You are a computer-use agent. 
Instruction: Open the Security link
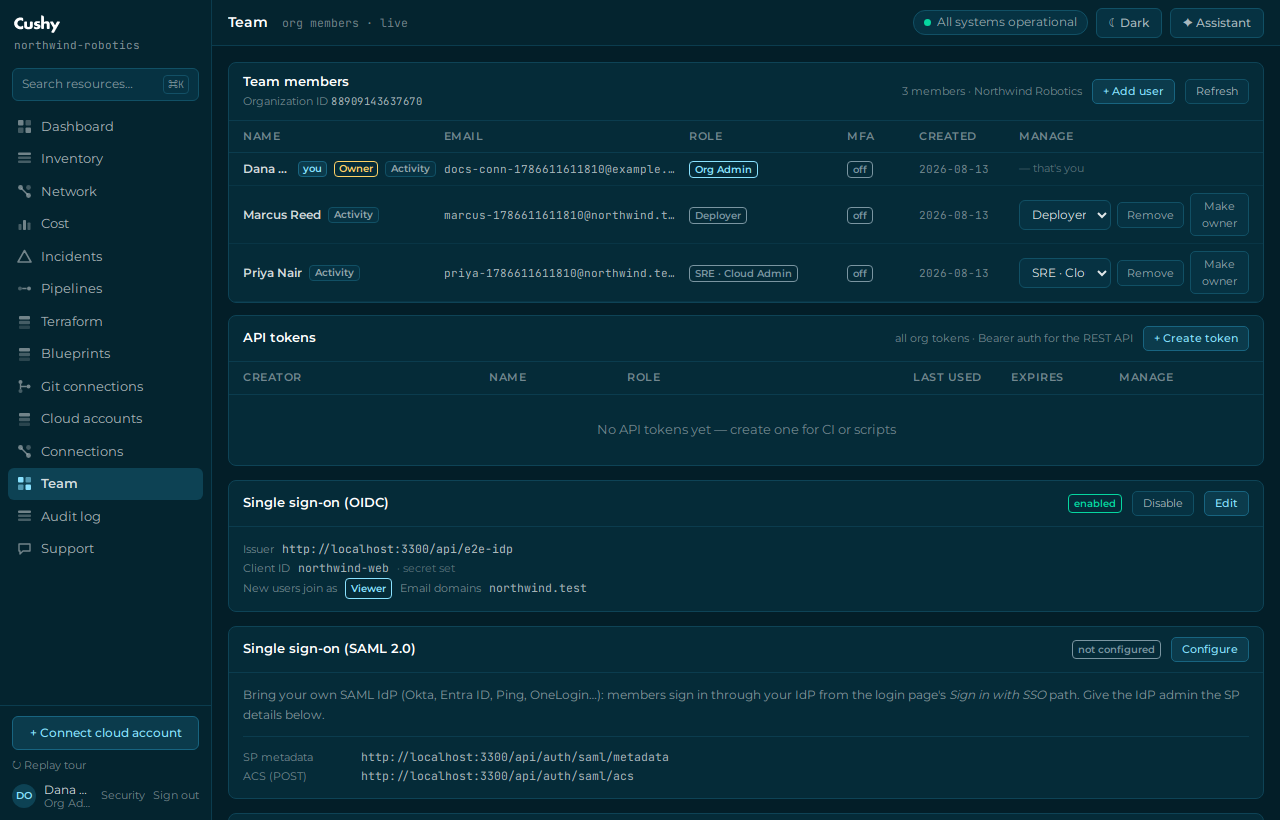[x=123, y=795]
